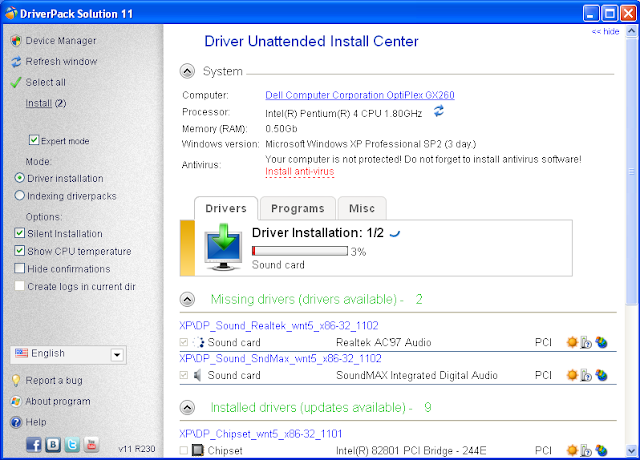Image resolution: width=640 pixels, height=460 pixels.
Task: Uncheck the Silent Installation option
Action: coord(19,233)
